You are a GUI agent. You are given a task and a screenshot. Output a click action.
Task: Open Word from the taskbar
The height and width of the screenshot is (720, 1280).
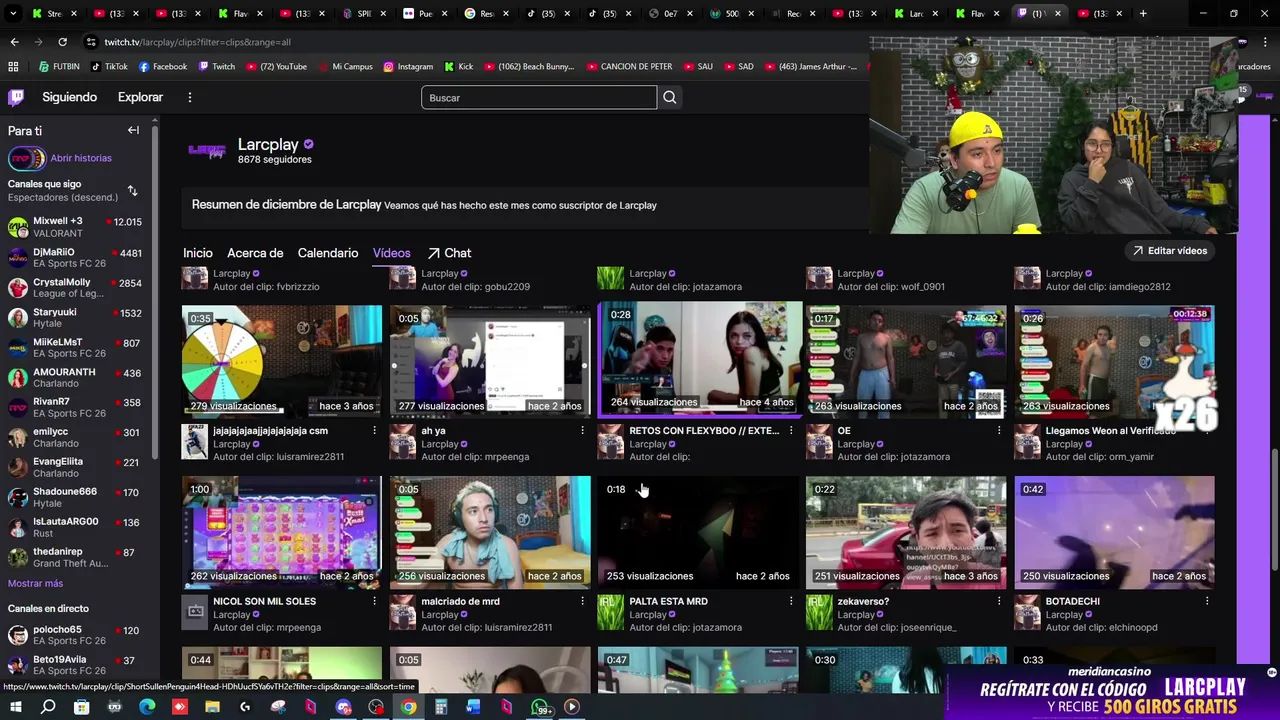(473, 707)
